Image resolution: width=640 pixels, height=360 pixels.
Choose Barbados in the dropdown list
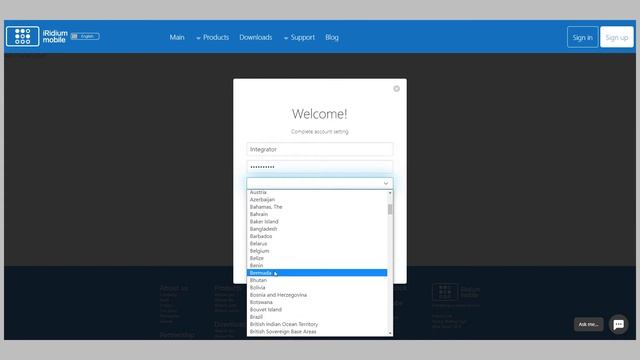point(317,236)
